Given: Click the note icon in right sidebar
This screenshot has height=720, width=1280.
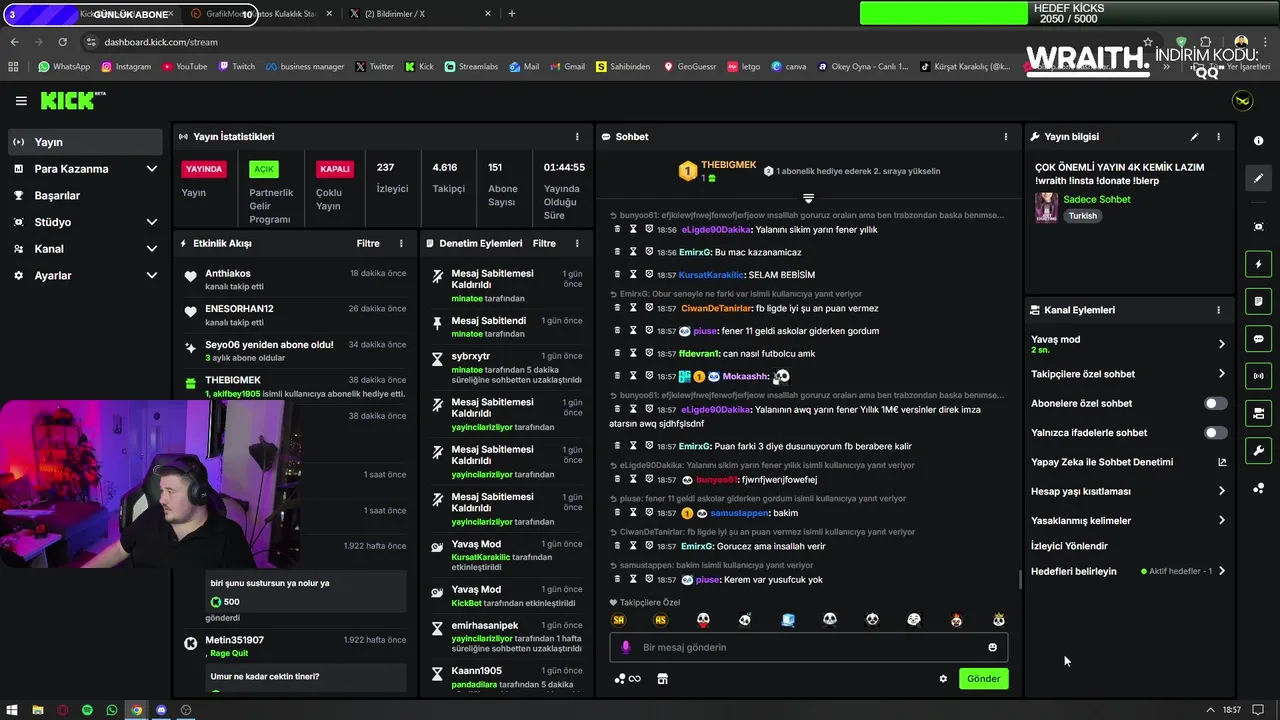Looking at the screenshot, I should (1258, 301).
